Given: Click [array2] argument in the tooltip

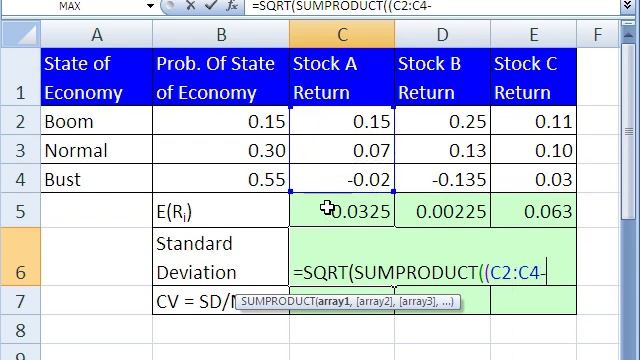Looking at the screenshot, I should tap(375, 302).
